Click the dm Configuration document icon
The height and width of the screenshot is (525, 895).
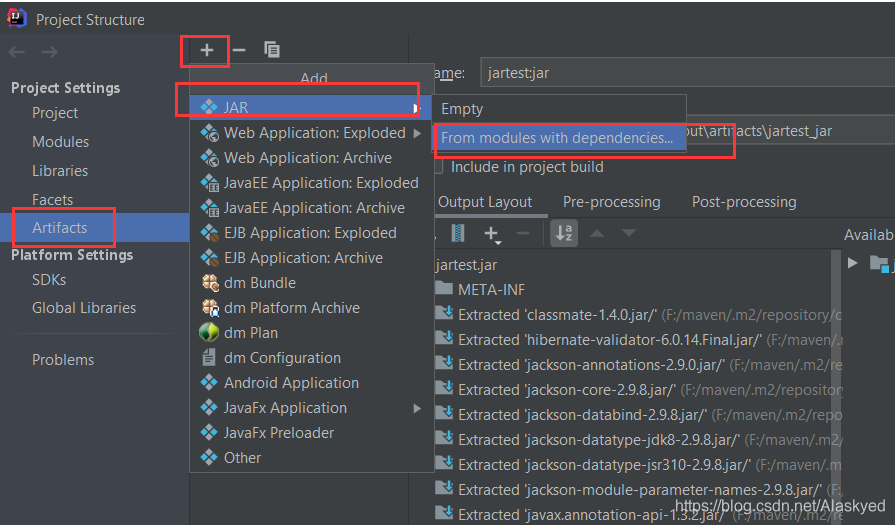coord(209,357)
